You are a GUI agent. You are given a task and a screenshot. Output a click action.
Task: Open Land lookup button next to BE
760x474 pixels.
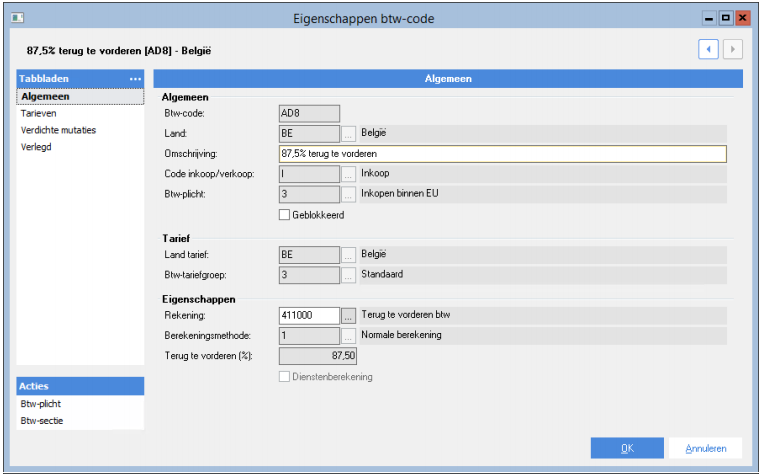point(348,134)
